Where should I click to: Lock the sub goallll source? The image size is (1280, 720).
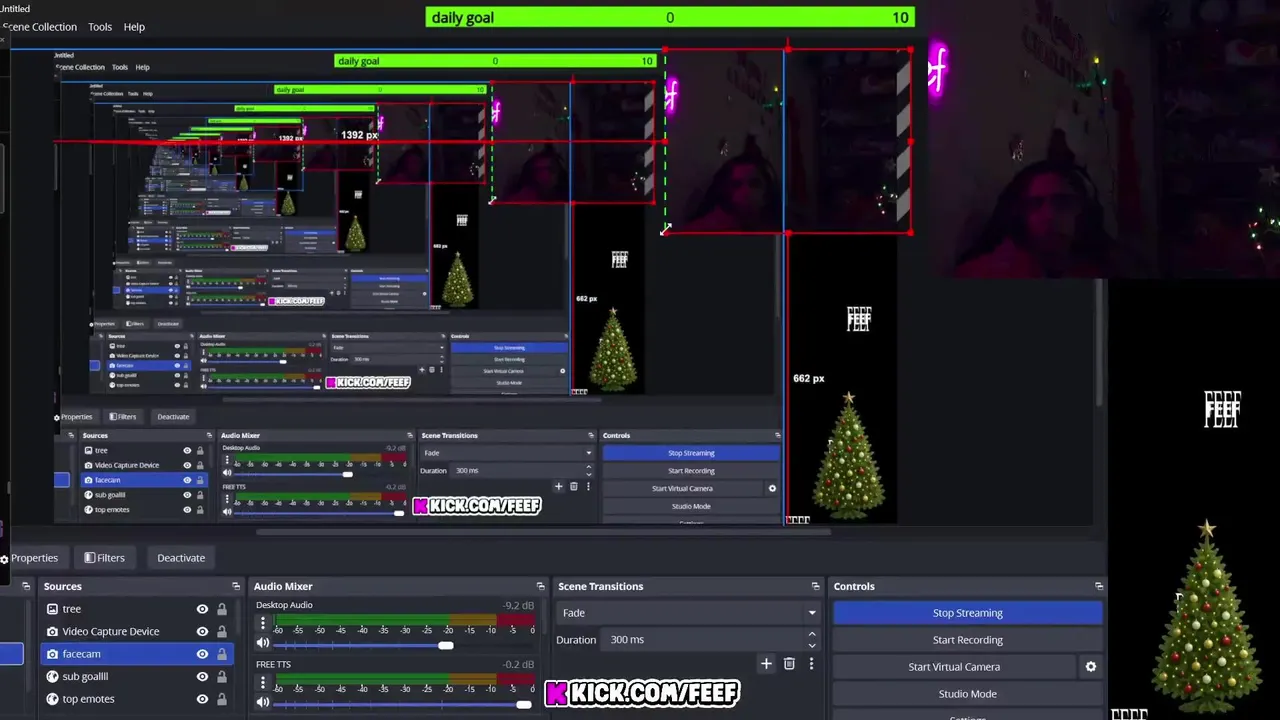222,676
